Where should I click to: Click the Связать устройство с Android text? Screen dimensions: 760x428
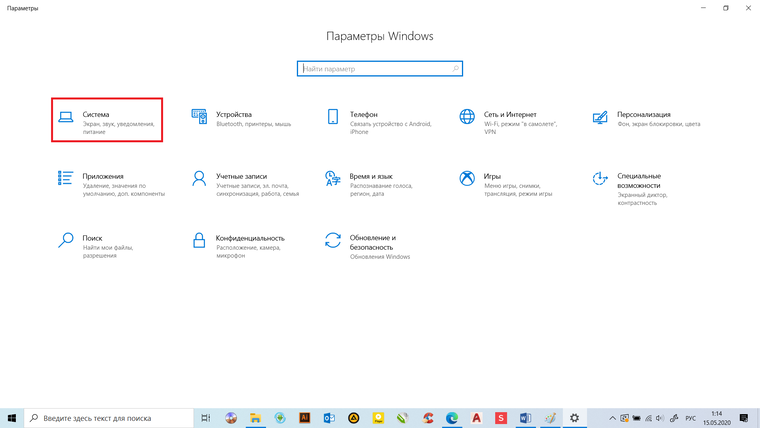pyautogui.click(x=390, y=128)
